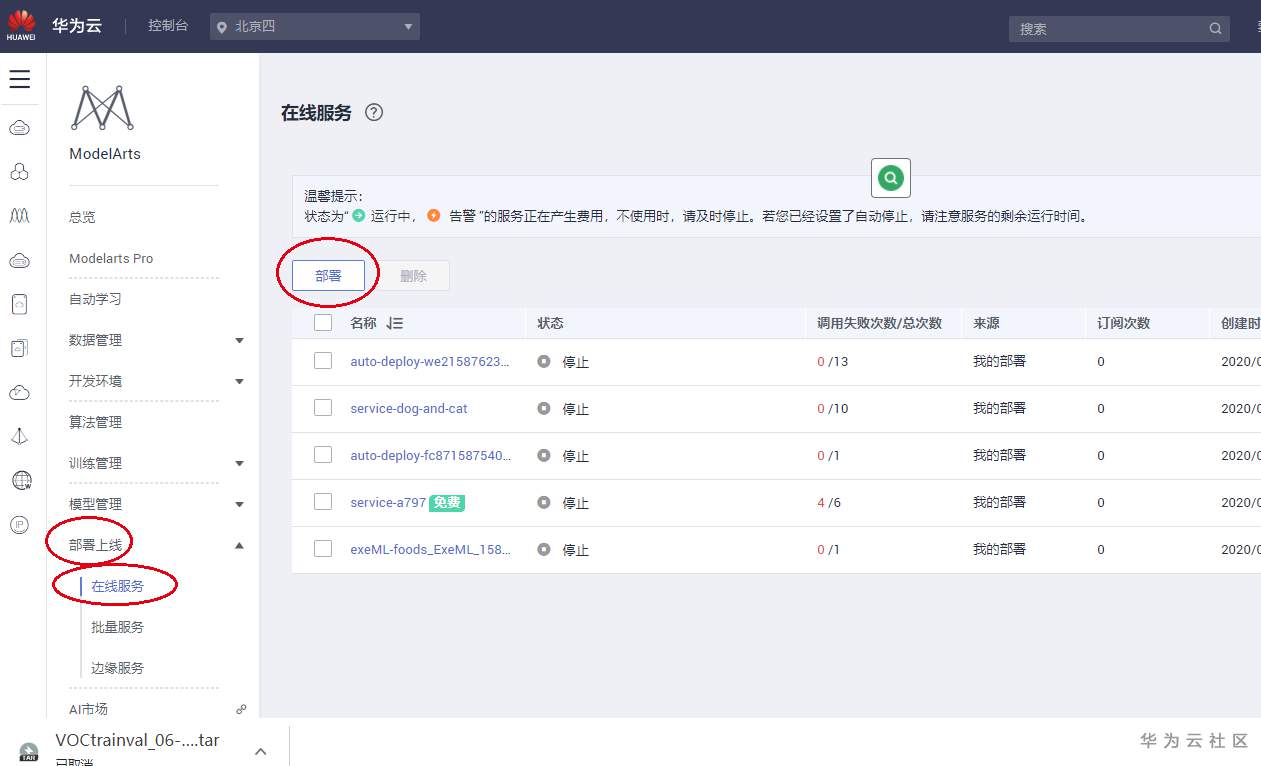Image resolution: width=1261 pixels, height=766 pixels.
Task: Select 在线服务 in the sidebar
Action: [x=118, y=586]
